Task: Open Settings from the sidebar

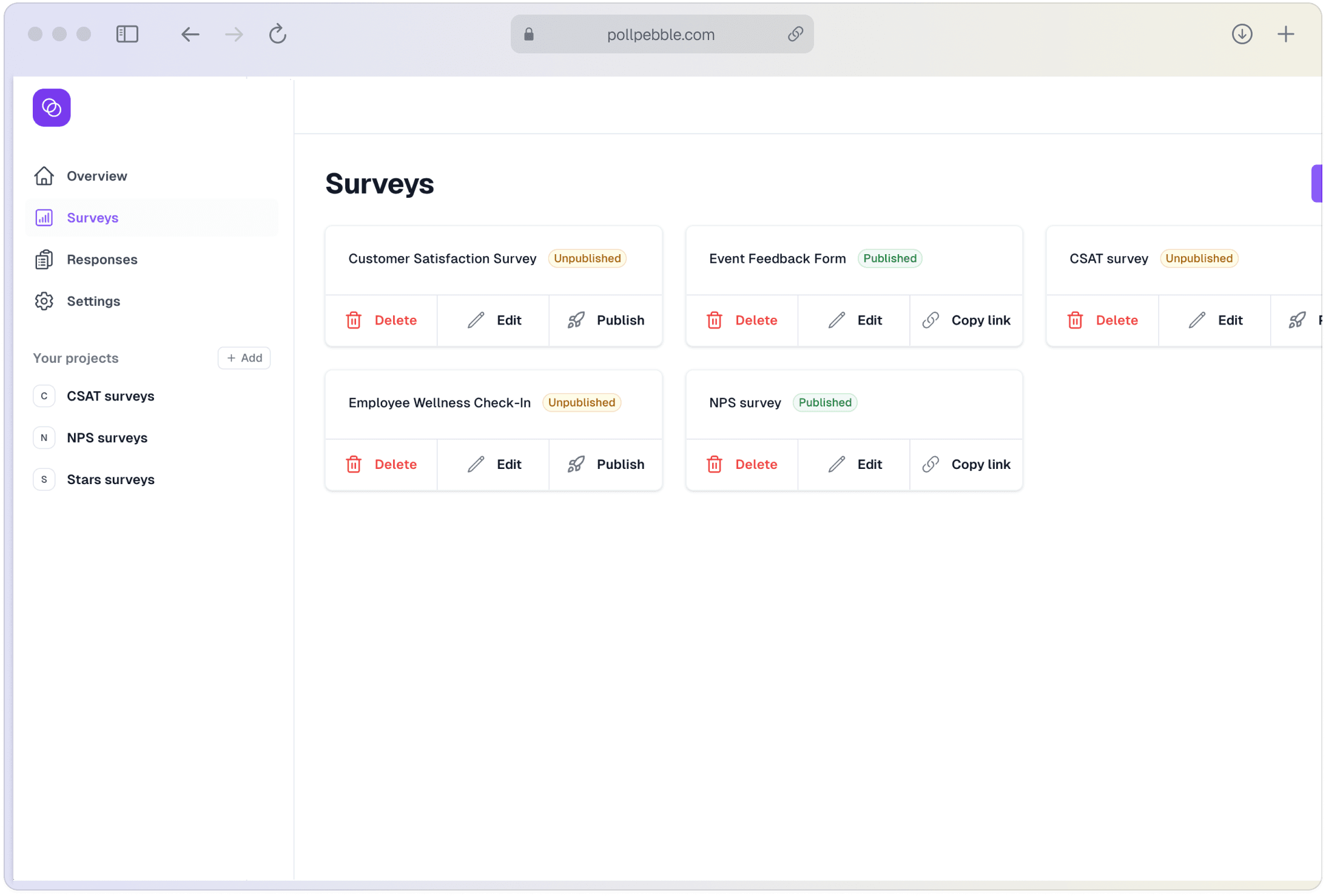Action: [93, 301]
